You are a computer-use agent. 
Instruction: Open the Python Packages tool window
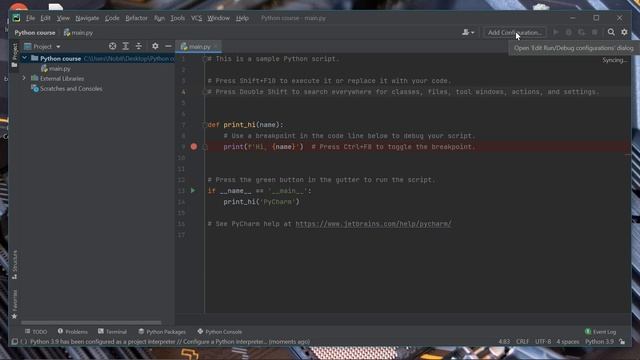click(x=162, y=332)
